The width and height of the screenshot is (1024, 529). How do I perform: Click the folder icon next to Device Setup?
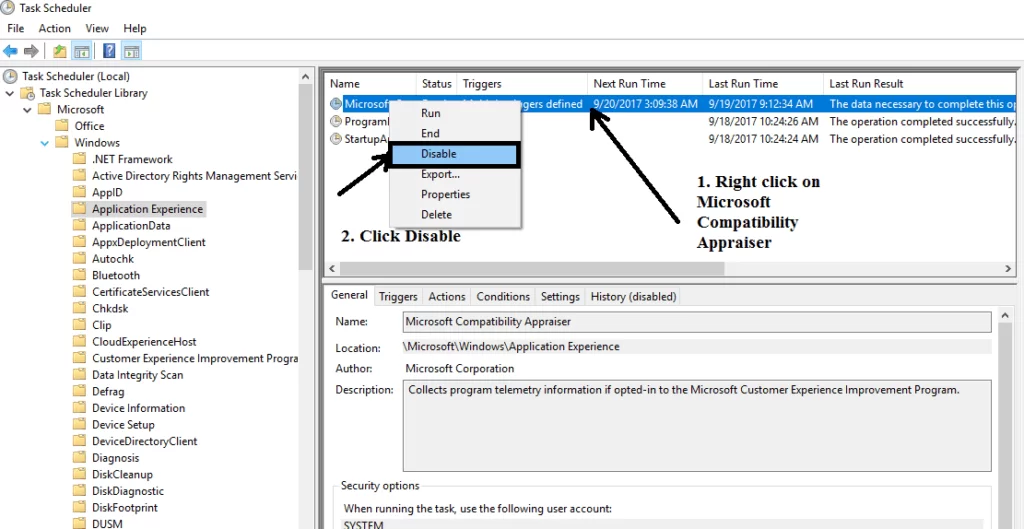click(x=80, y=425)
